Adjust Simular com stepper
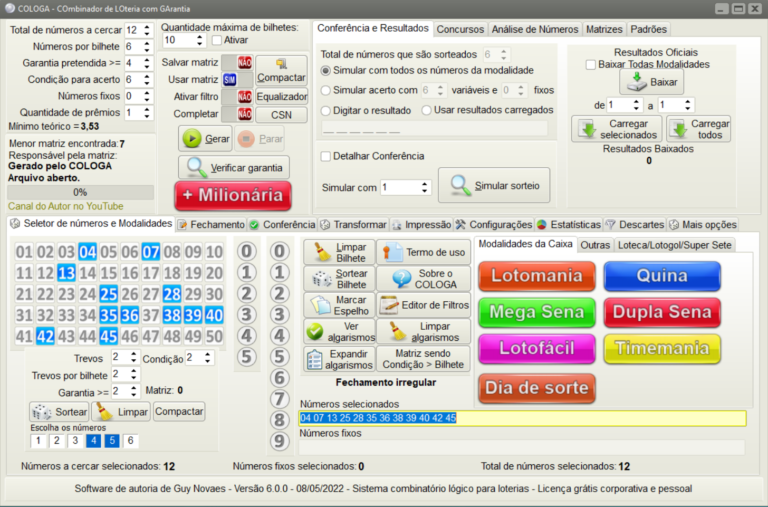The image size is (768, 507). click(x=424, y=187)
